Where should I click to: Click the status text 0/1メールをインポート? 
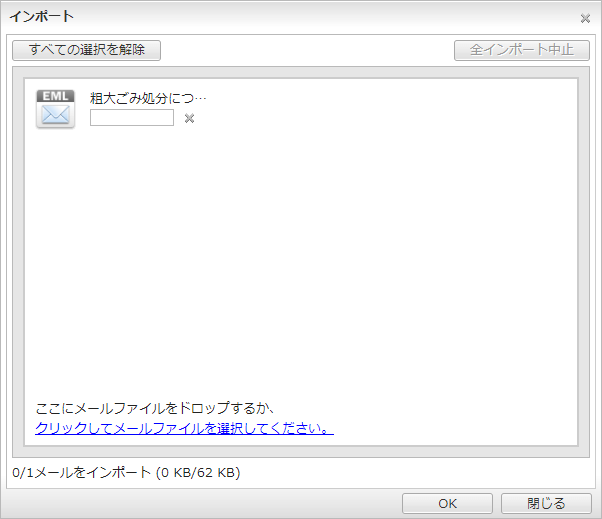81,472
